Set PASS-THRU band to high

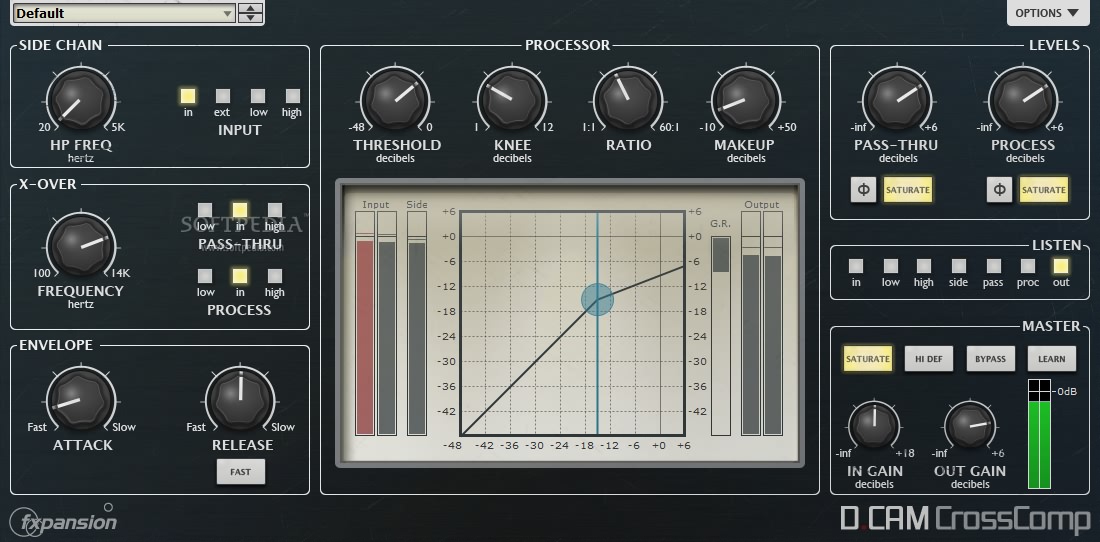pos(275,210)
